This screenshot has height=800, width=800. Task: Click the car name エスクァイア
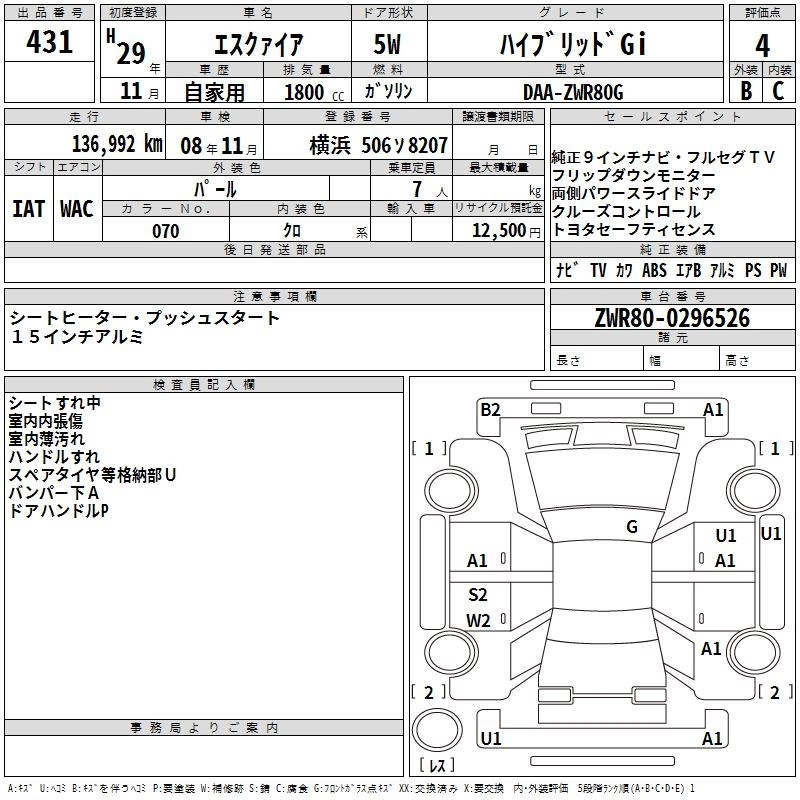tap(259, 44)
